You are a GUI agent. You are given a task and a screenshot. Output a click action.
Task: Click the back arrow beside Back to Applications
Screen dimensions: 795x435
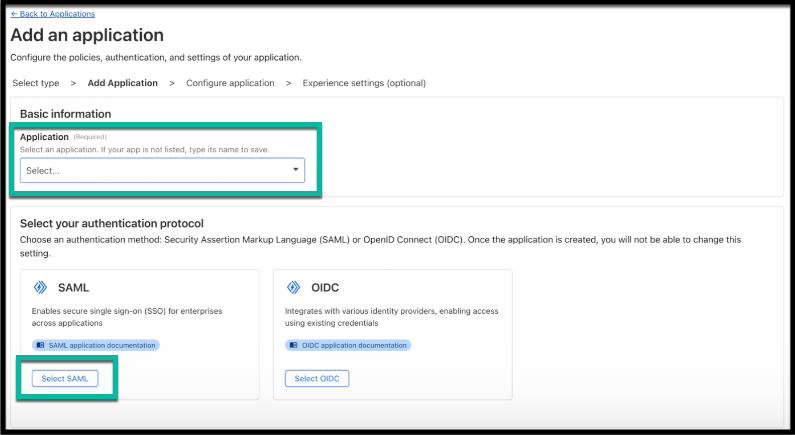14,14
